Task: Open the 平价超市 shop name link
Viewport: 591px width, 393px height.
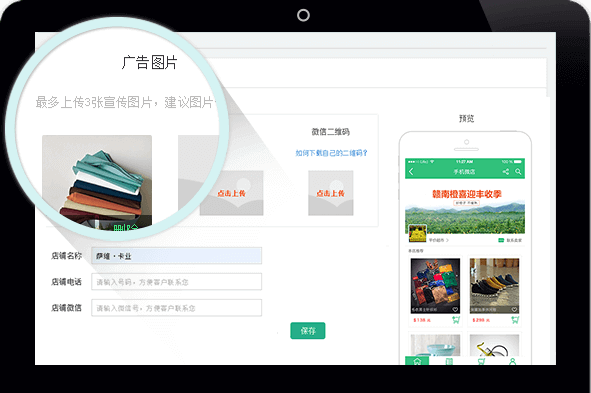Action: point(438,240)
